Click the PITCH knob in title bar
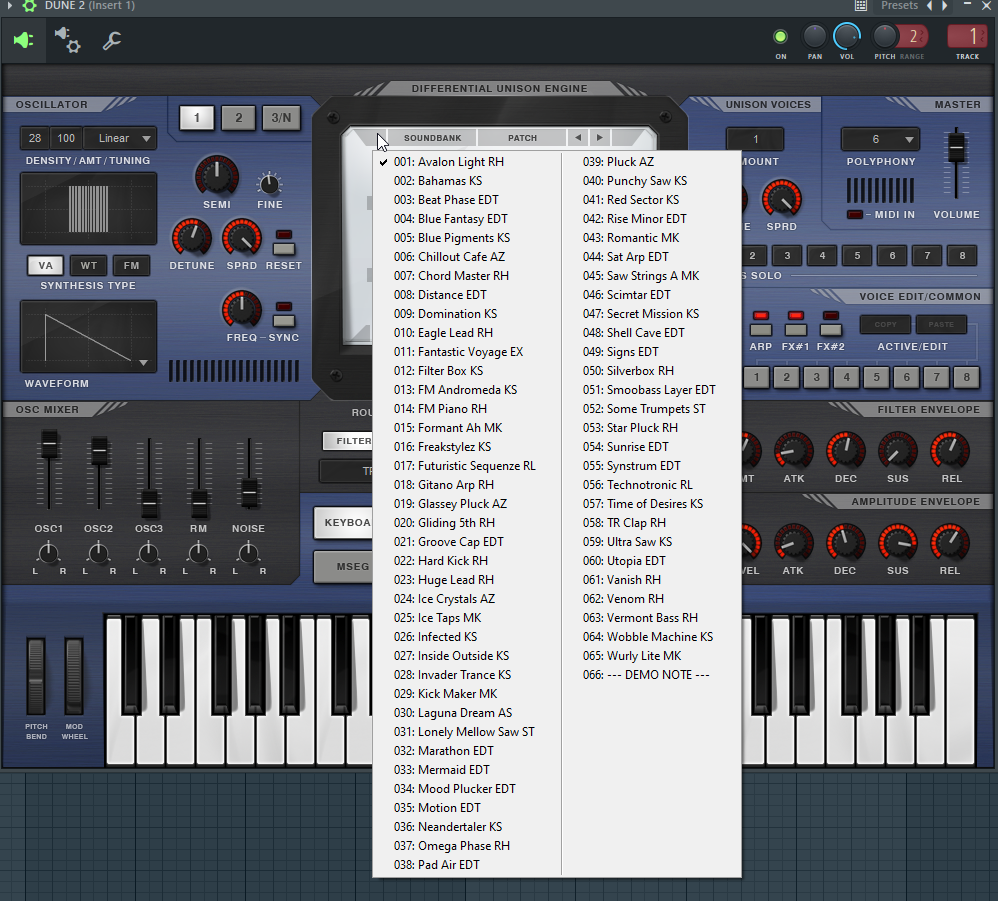 [x=884, y=37]
